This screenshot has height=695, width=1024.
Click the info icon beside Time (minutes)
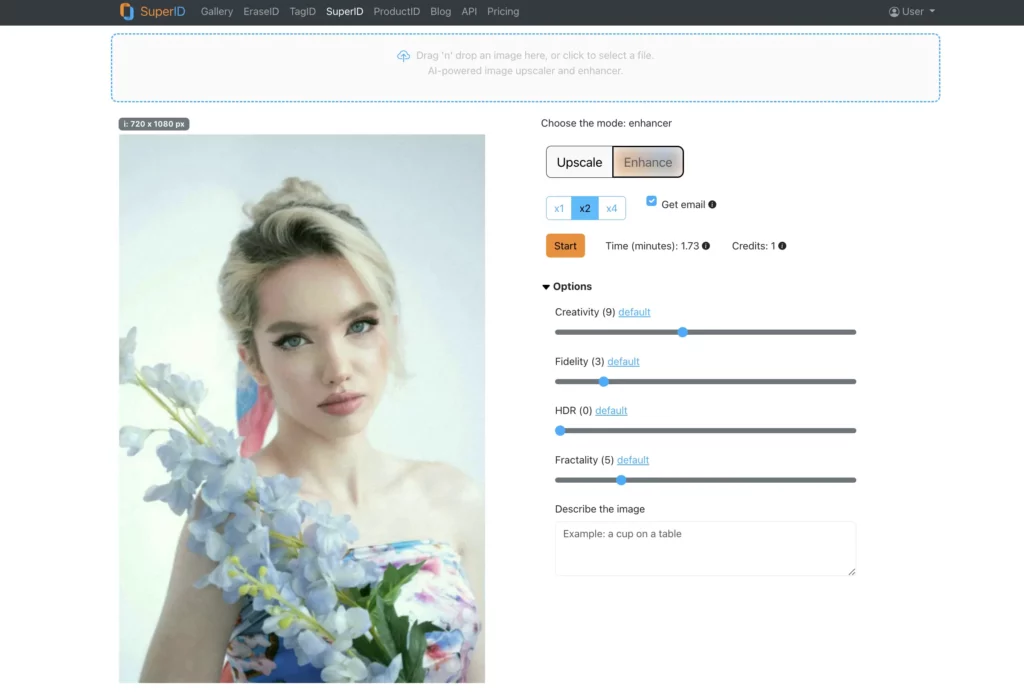tap(704, 245)
